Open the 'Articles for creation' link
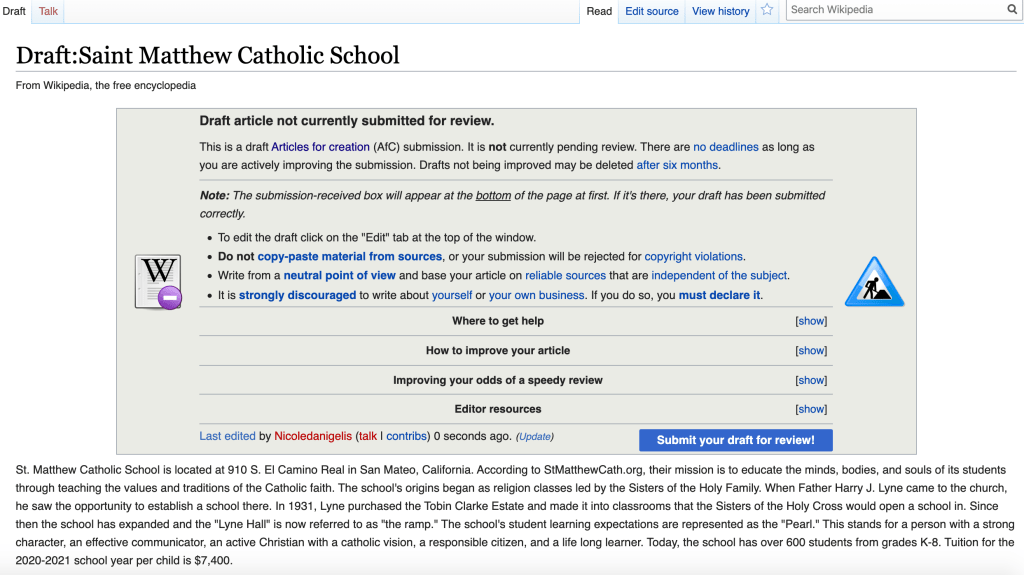The width and height of the screenshot is (1024, 575). click(320, 147)
